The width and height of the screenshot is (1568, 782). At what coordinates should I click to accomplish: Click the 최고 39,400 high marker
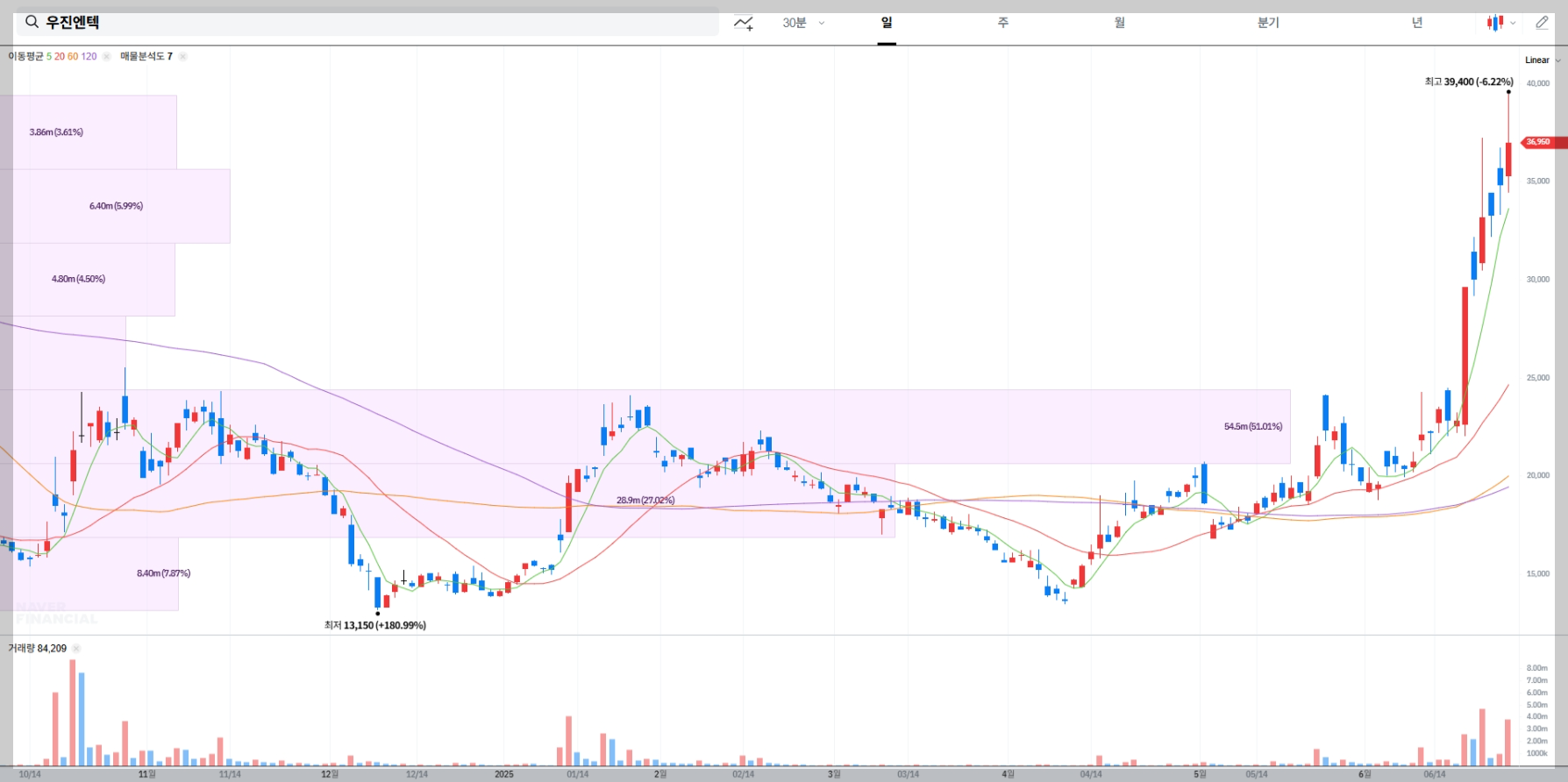coord(1469,82)
